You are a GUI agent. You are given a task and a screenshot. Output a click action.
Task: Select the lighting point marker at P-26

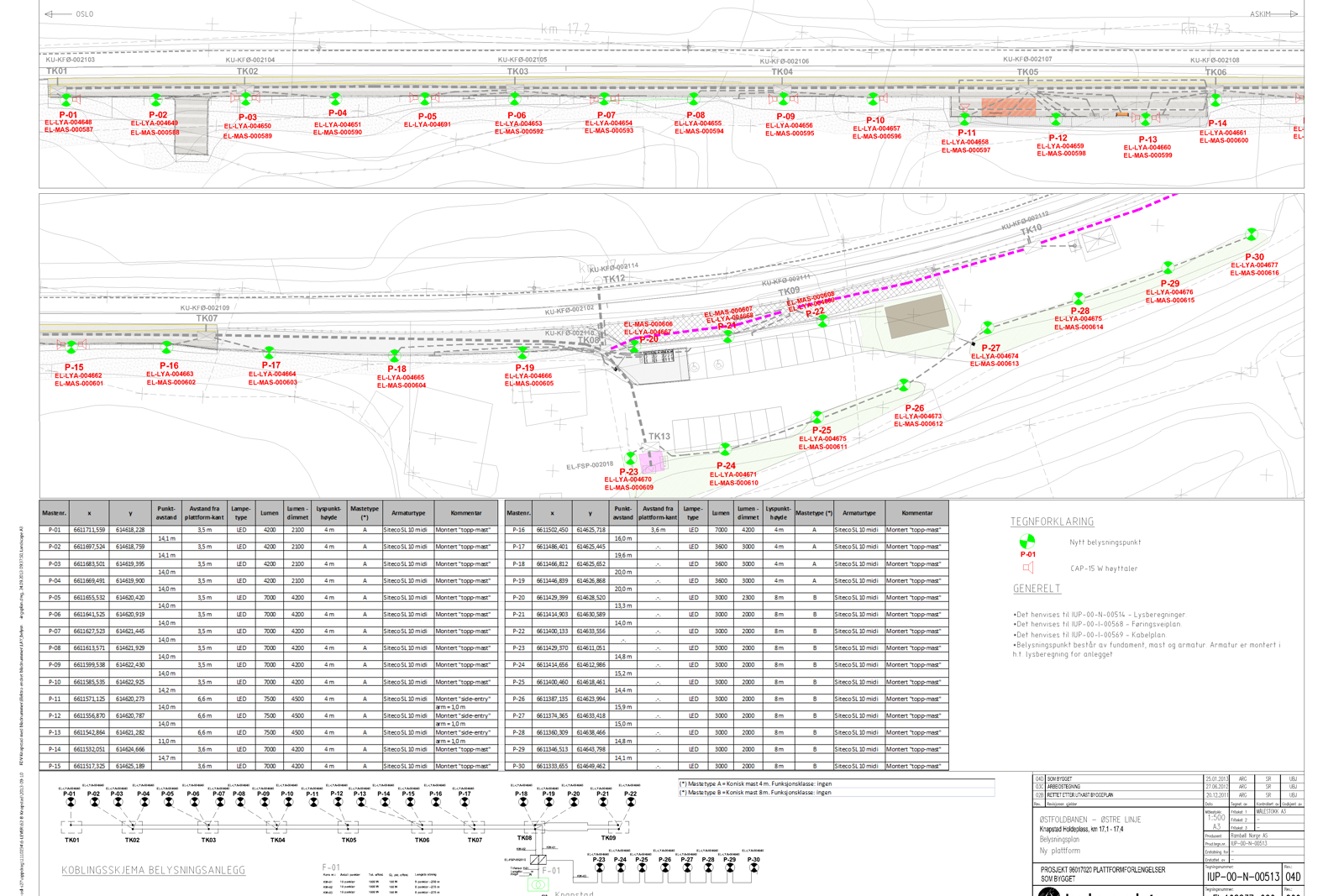click(904, 385)
